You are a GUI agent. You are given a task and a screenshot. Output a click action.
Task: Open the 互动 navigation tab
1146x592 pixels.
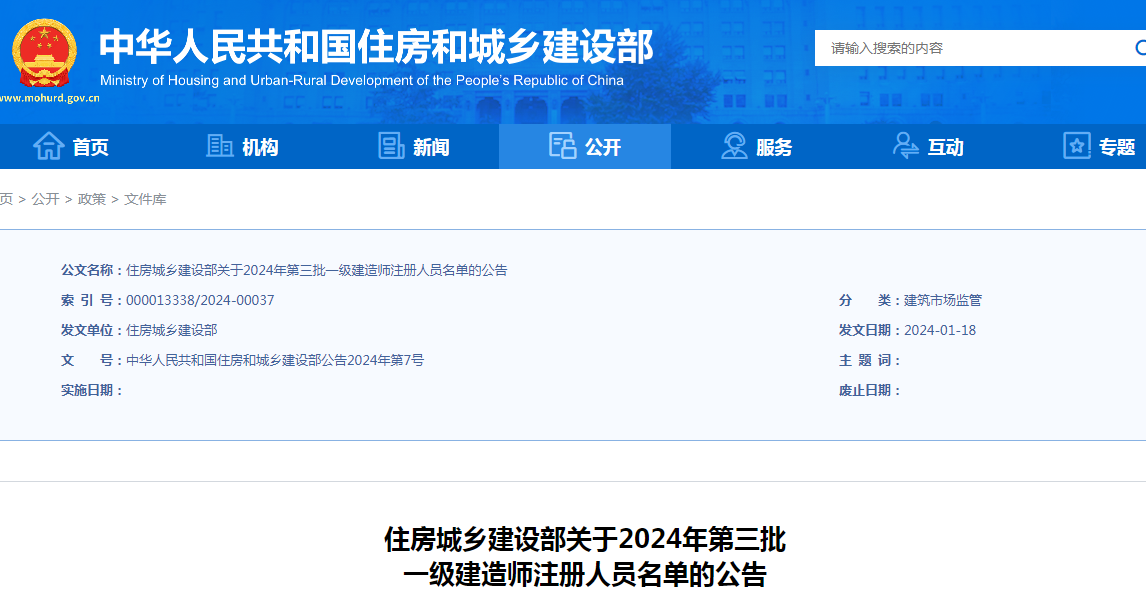point(927,147)
